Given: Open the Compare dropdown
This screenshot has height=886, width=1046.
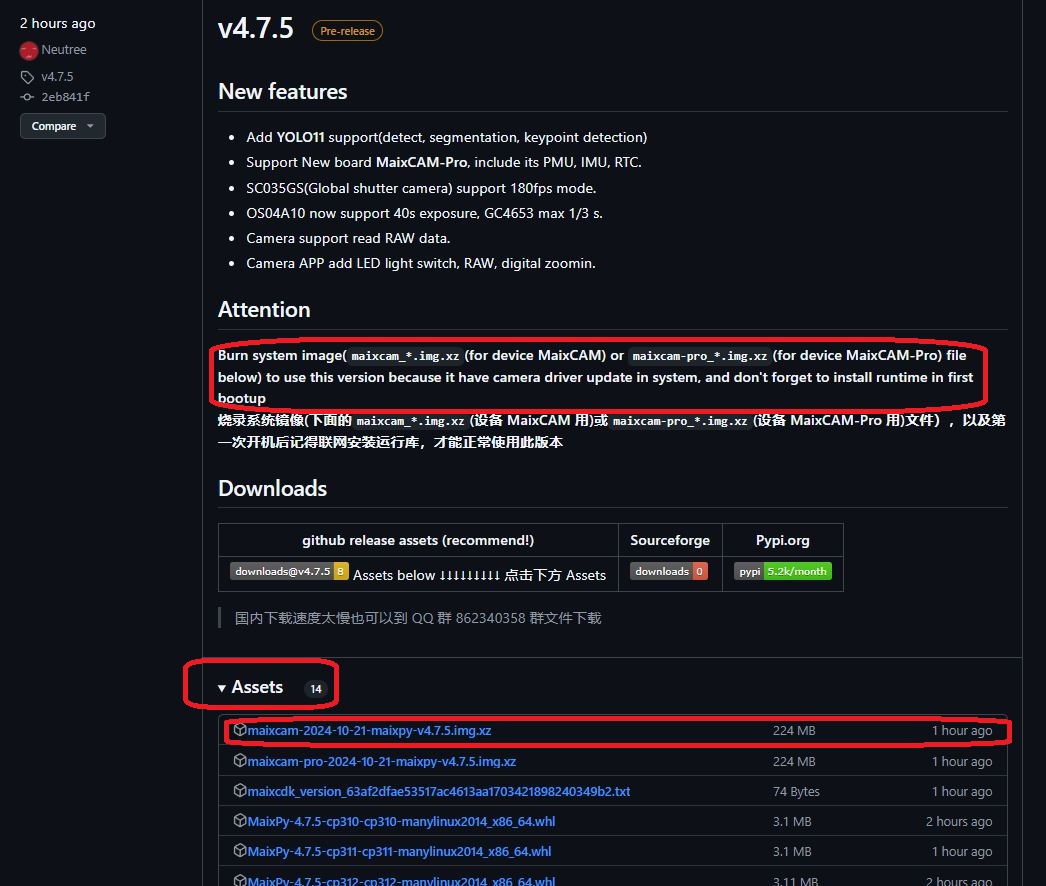Looking at the screenshot, I should click(63, 126).
